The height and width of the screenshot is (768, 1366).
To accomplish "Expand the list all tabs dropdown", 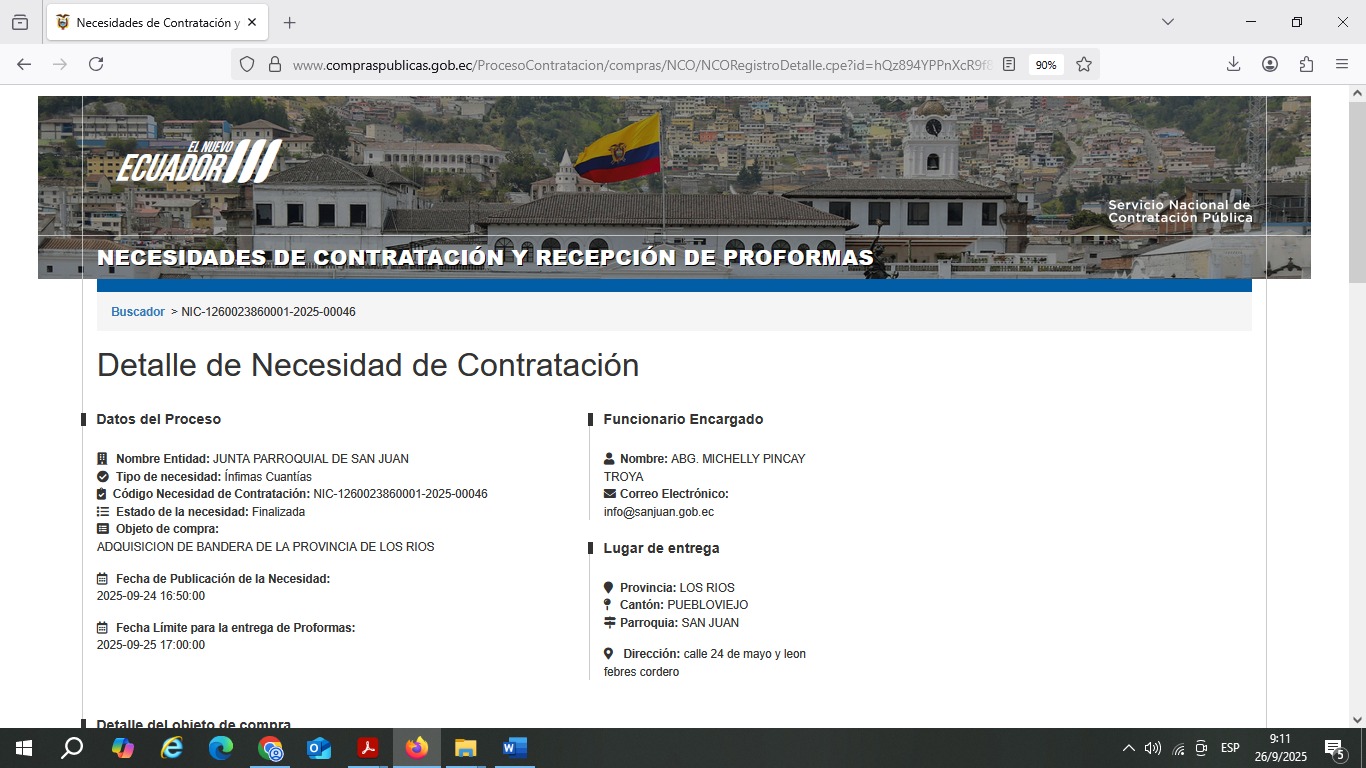I will click(x=1167, y=22).
